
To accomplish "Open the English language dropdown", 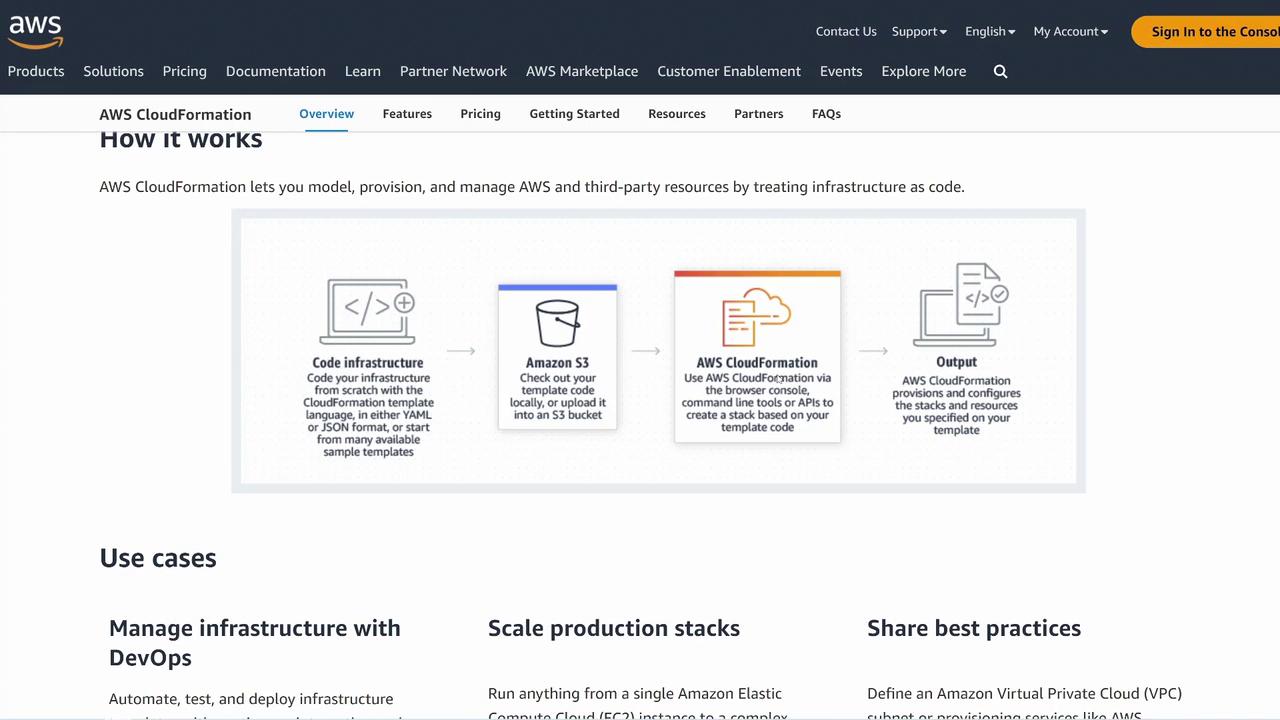I will [x=990, y=31].
